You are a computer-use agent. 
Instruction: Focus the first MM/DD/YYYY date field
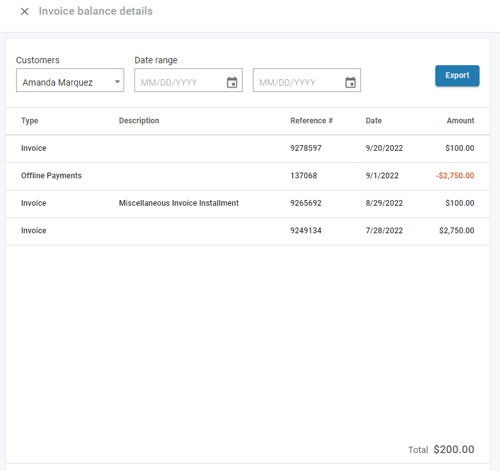(x=188, y=80)
